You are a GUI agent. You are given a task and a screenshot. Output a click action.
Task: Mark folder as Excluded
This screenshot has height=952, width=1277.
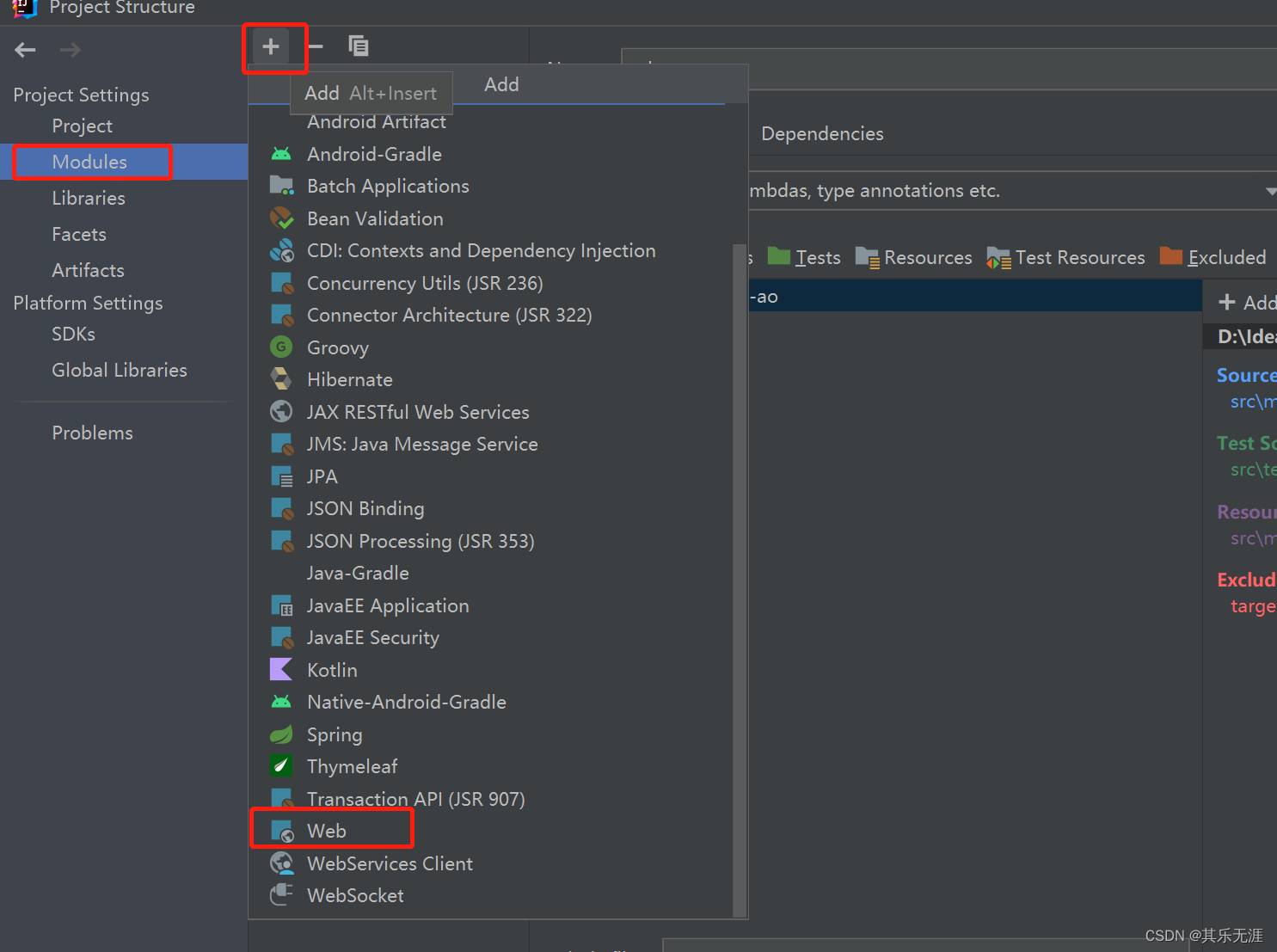pos(1213,257)
